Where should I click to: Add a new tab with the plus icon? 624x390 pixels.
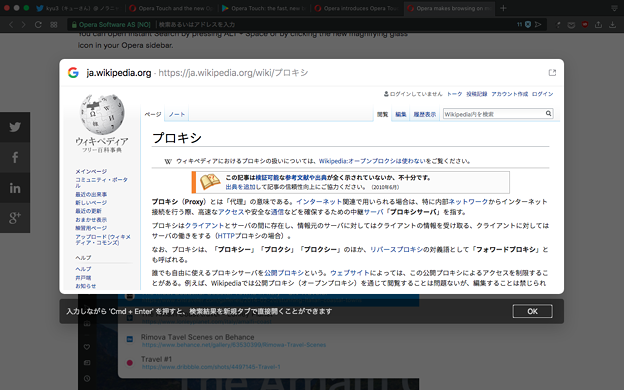pos(503,8)
